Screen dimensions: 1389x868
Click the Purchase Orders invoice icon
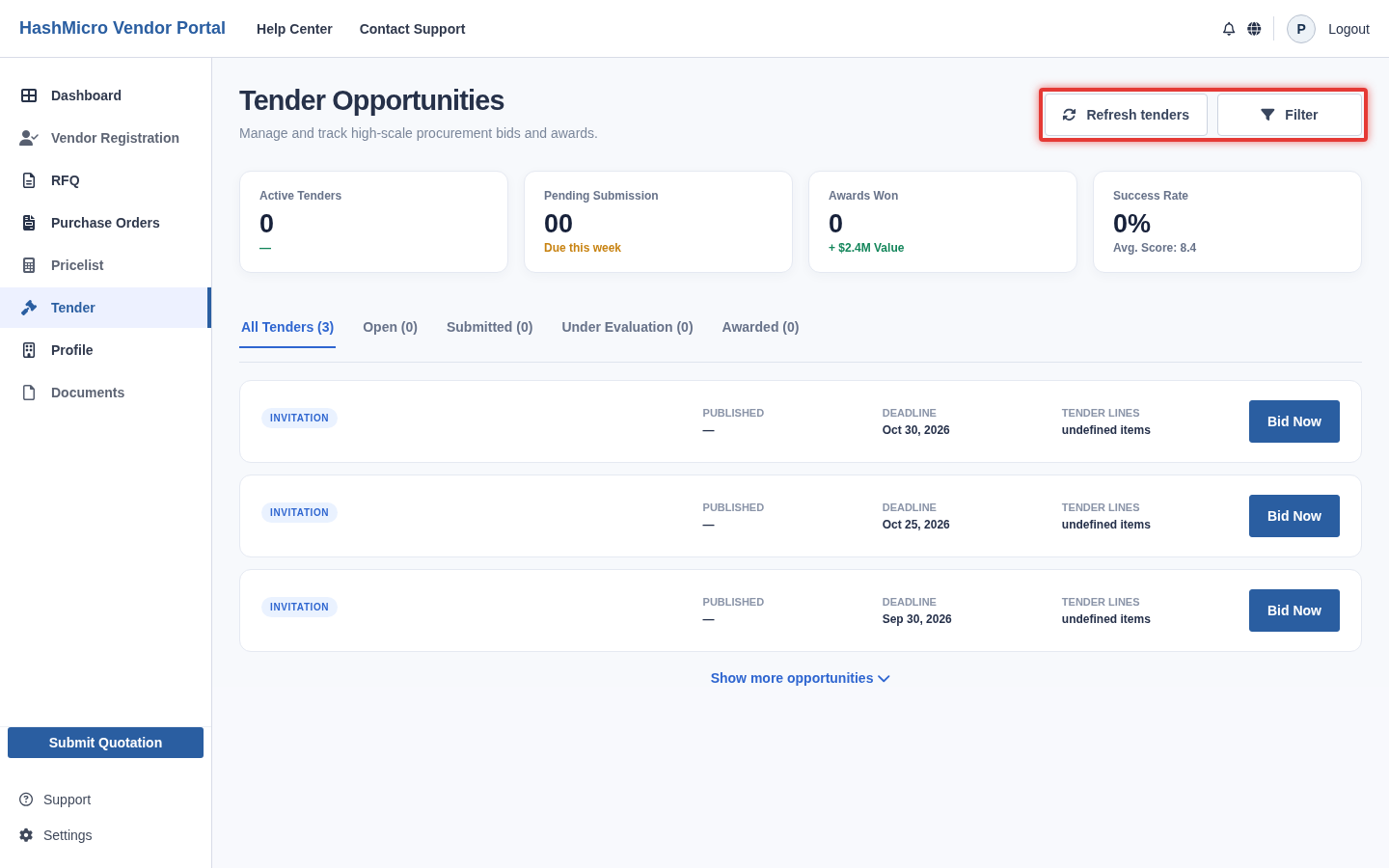(29, 223)
